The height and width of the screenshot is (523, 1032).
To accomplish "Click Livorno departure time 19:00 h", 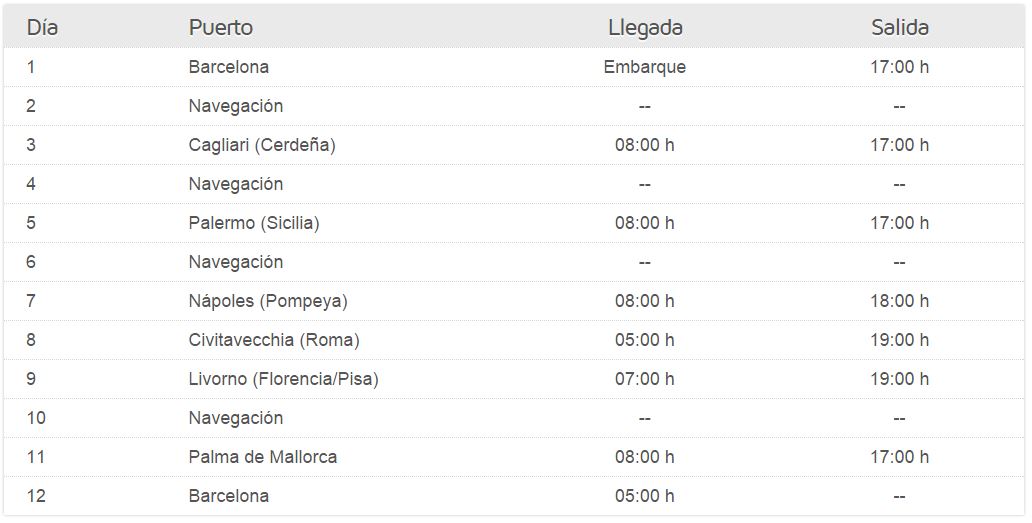I will (x=900, y=379).
